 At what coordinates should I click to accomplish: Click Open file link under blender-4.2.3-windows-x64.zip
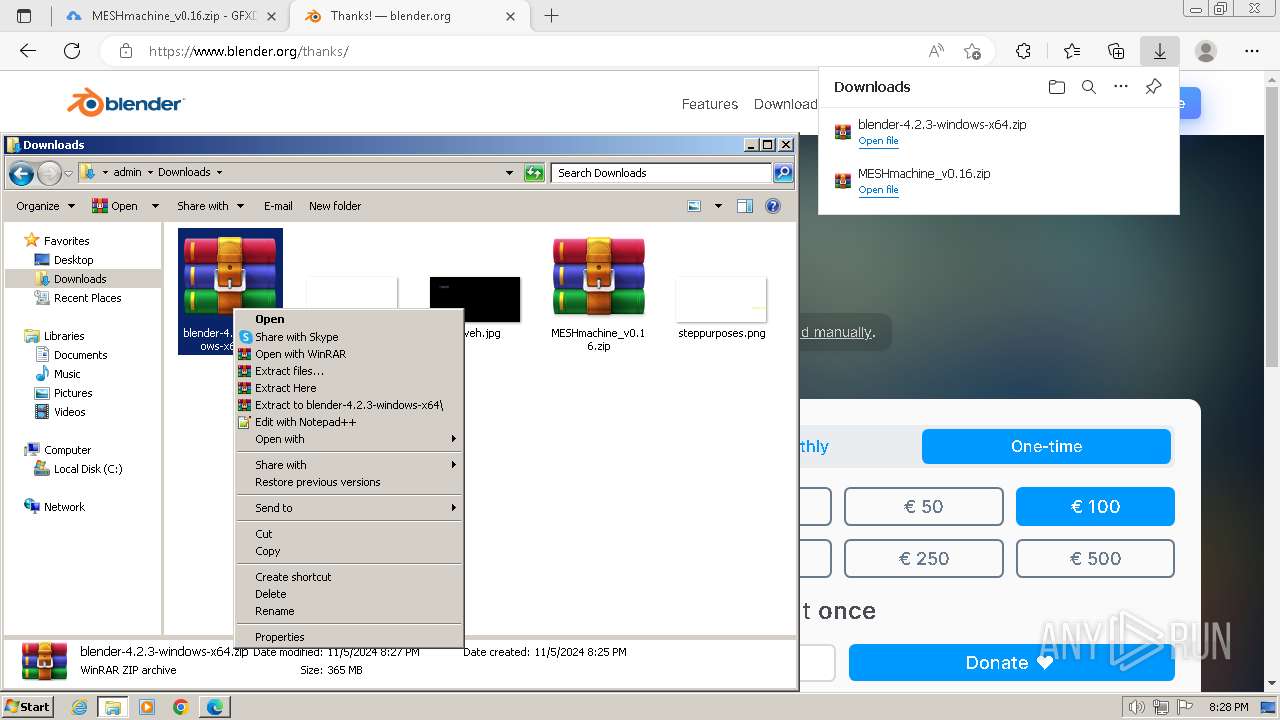click(x=878, y=141)
